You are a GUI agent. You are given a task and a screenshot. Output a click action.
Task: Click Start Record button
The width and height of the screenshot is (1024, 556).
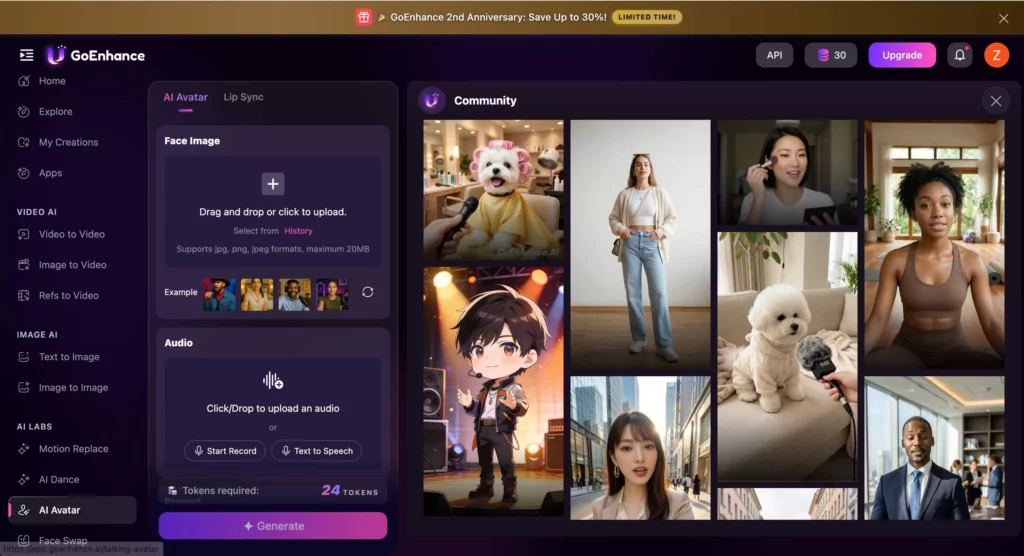click(225, 451)
